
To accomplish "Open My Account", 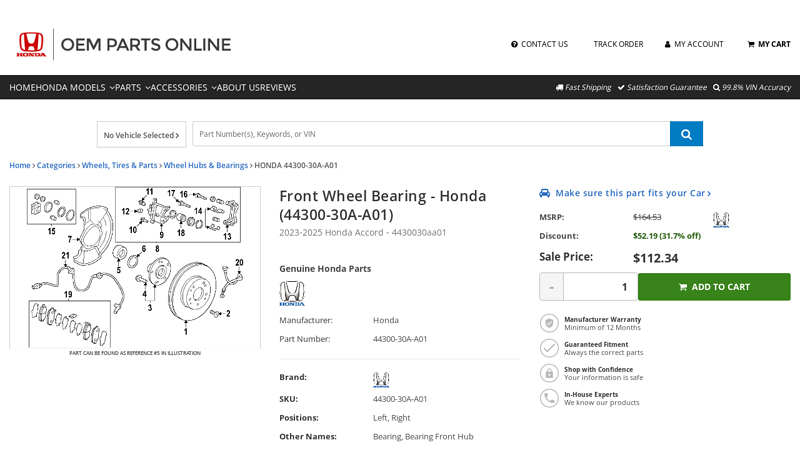I will [x=694, y=44].
